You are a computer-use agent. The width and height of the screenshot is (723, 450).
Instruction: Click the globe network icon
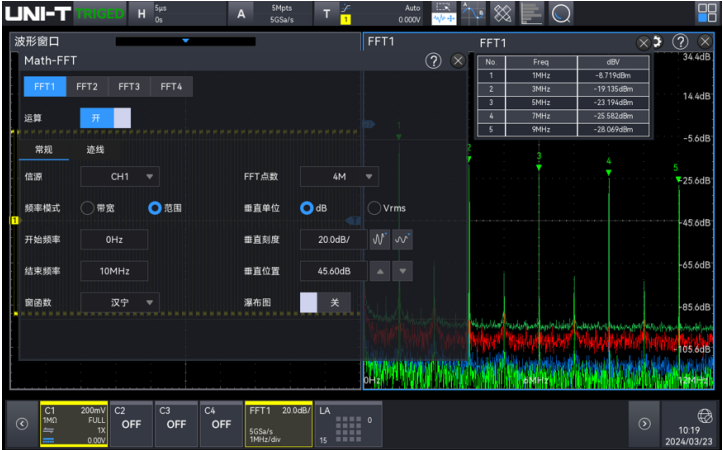(x=702, y=415)
